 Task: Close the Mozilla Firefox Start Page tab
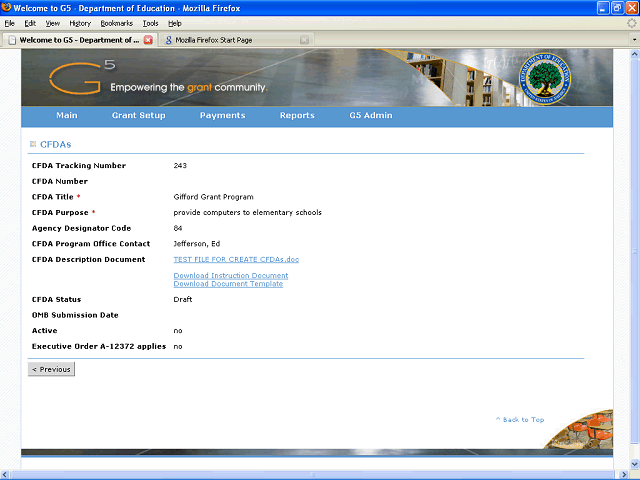click(x=304, y=40)
